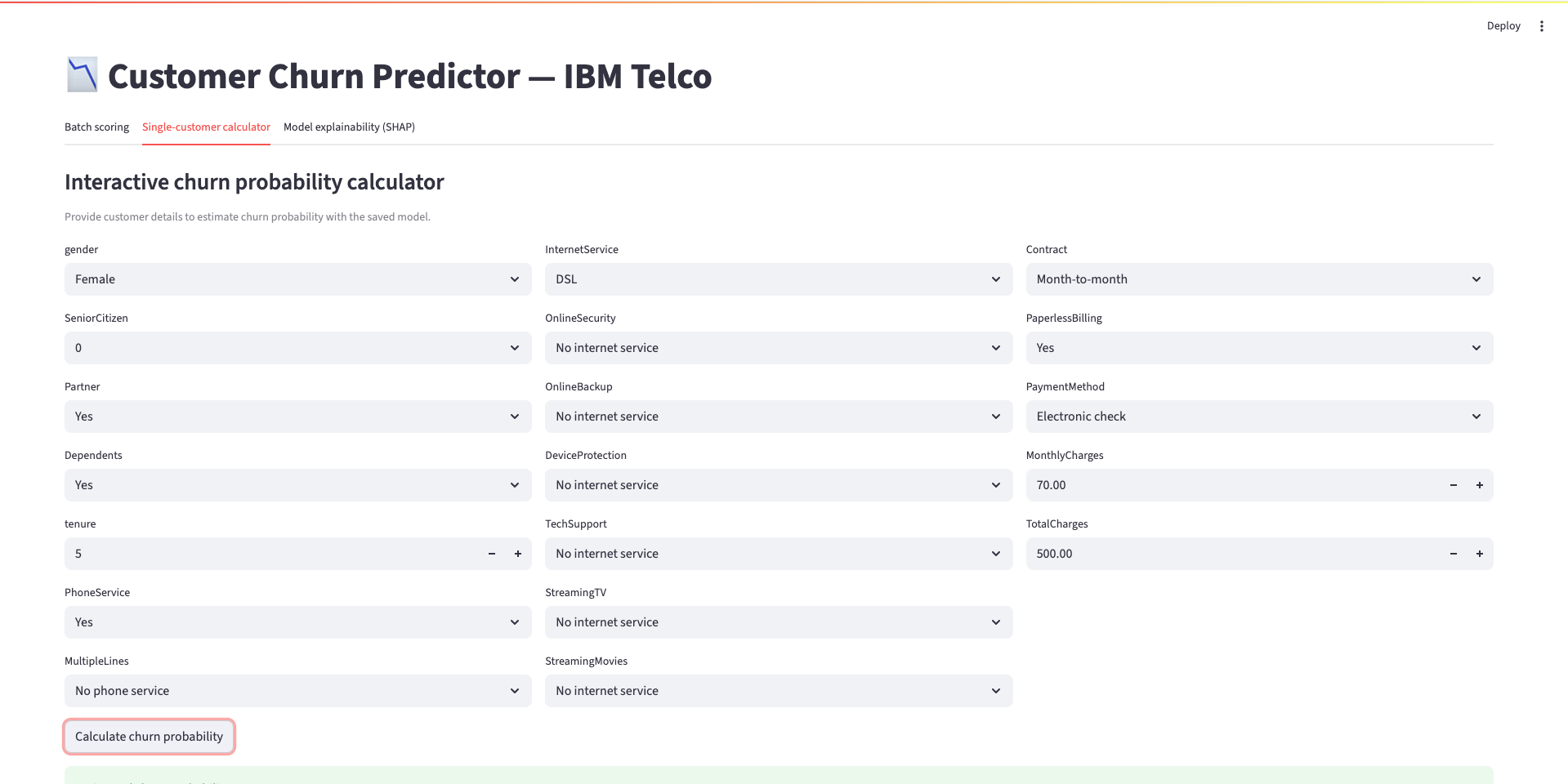Expand the Contract dropdown
The height and width of the screenshot is (784, 1568).
pyautogui.click(x=1258, y=279)
